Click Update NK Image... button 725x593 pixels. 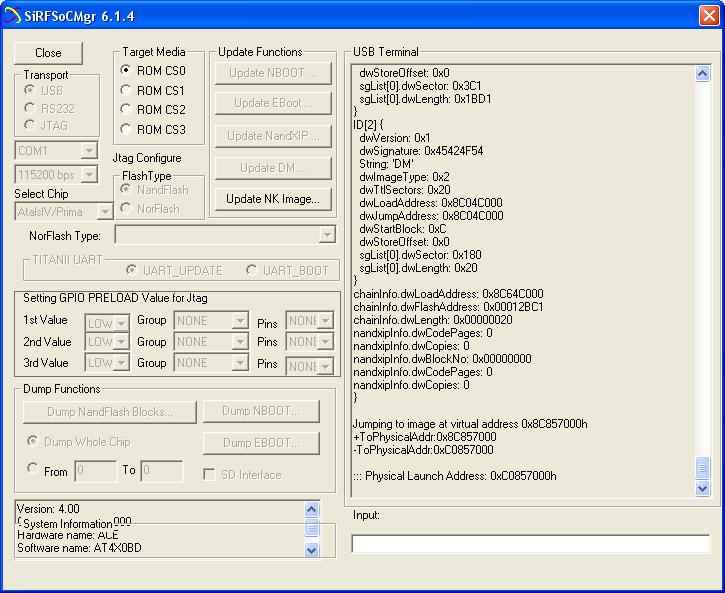[x=272, y=199]
